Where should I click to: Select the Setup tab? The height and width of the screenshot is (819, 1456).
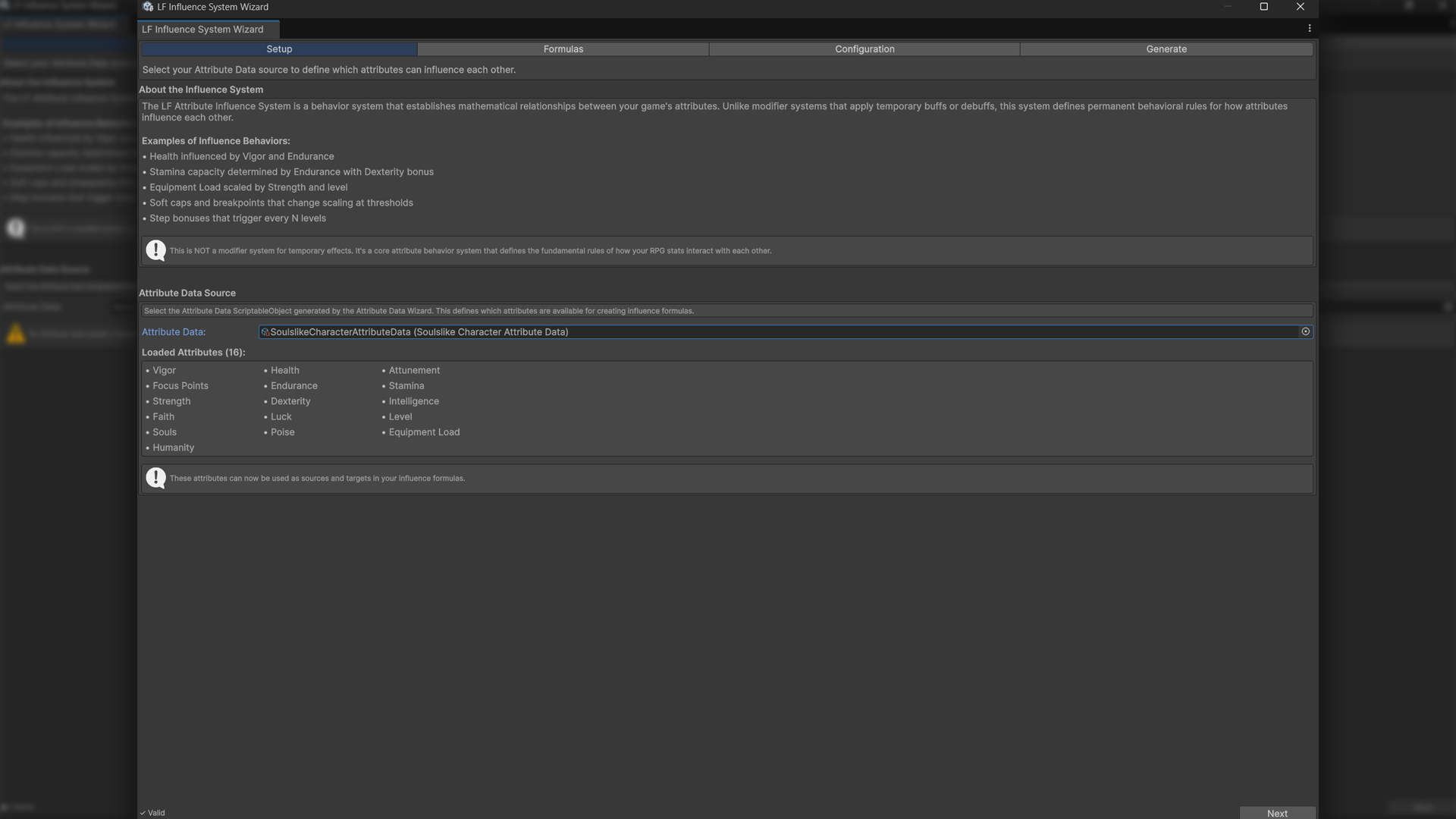coord(278,49)
